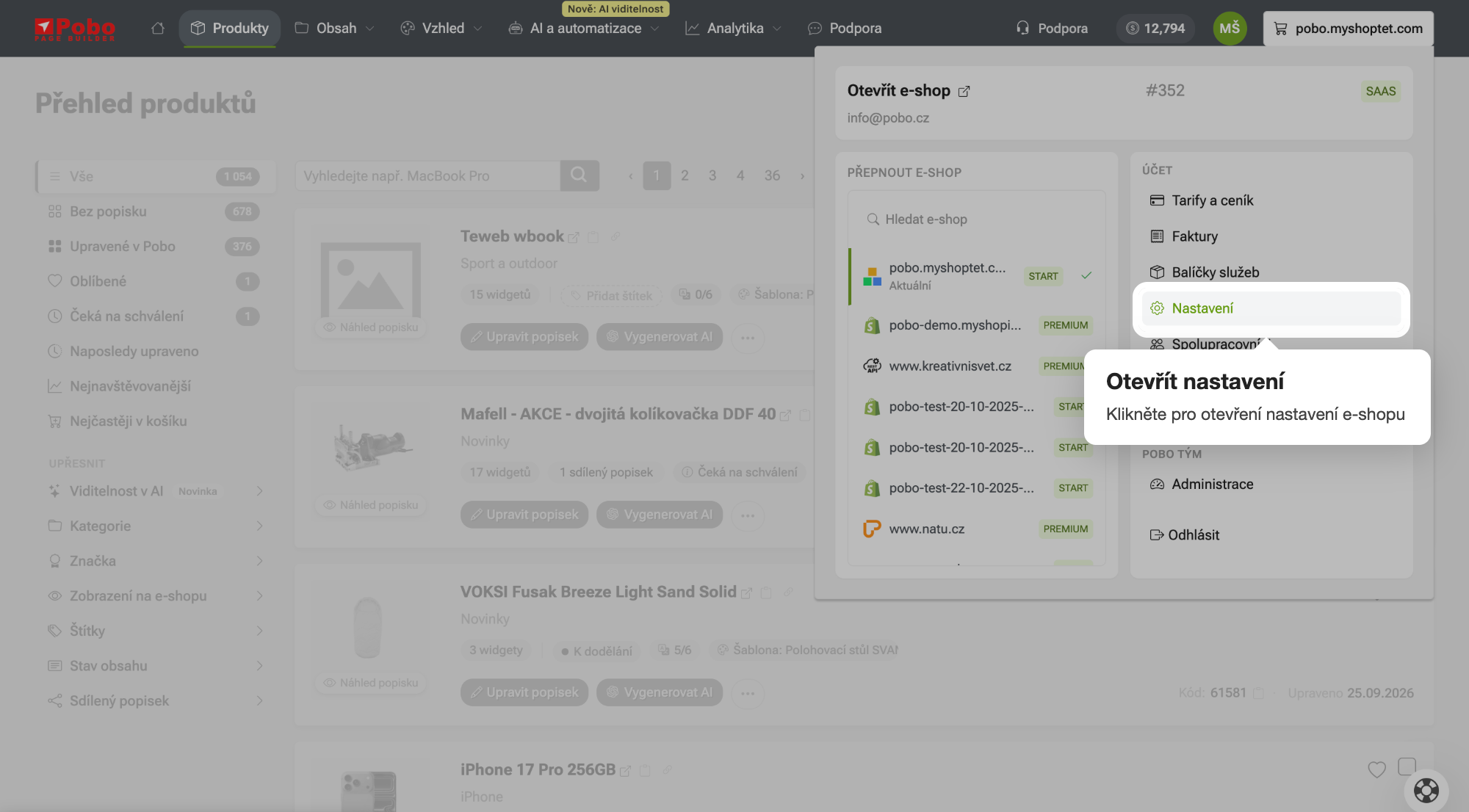Open Balíčky služeb
Viewport: 1469px width, 812px height.
coord(1271,272)
